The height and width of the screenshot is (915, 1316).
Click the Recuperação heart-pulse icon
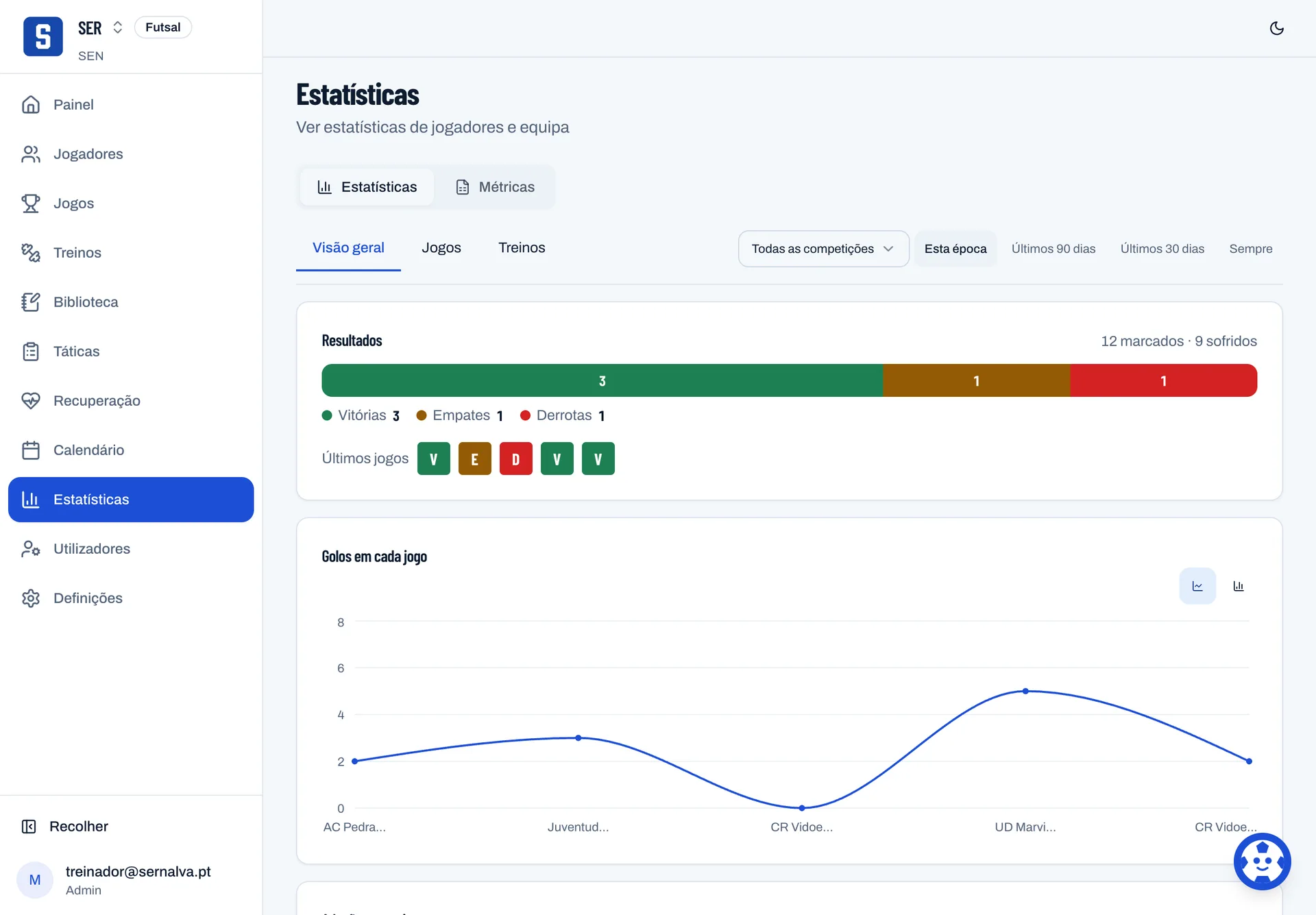coord(31,401)
